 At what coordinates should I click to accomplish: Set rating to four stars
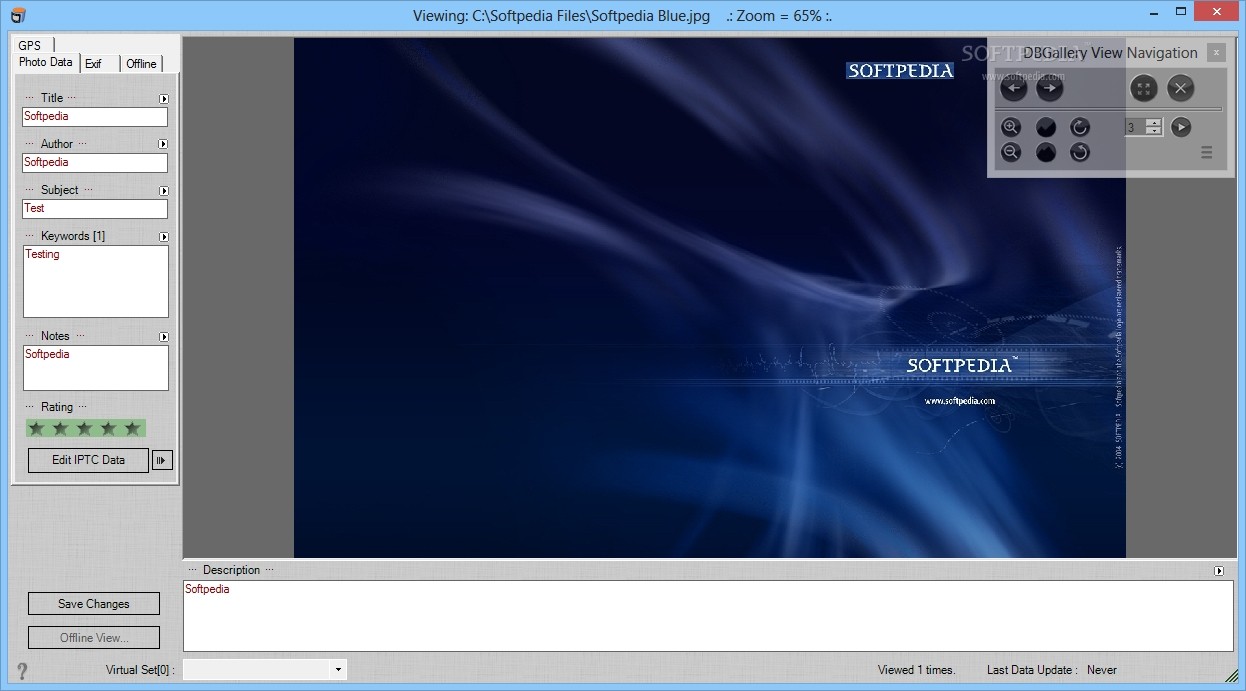(x=109, y=429)
